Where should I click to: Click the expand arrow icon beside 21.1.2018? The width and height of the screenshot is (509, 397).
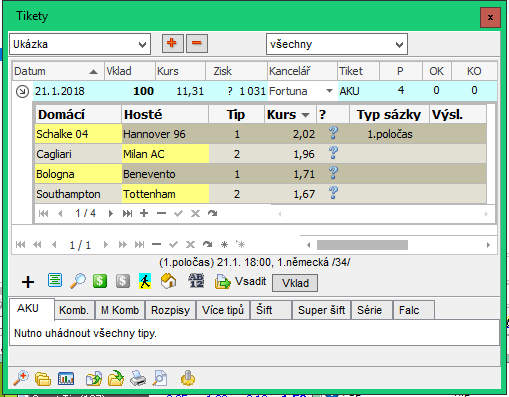22,91
